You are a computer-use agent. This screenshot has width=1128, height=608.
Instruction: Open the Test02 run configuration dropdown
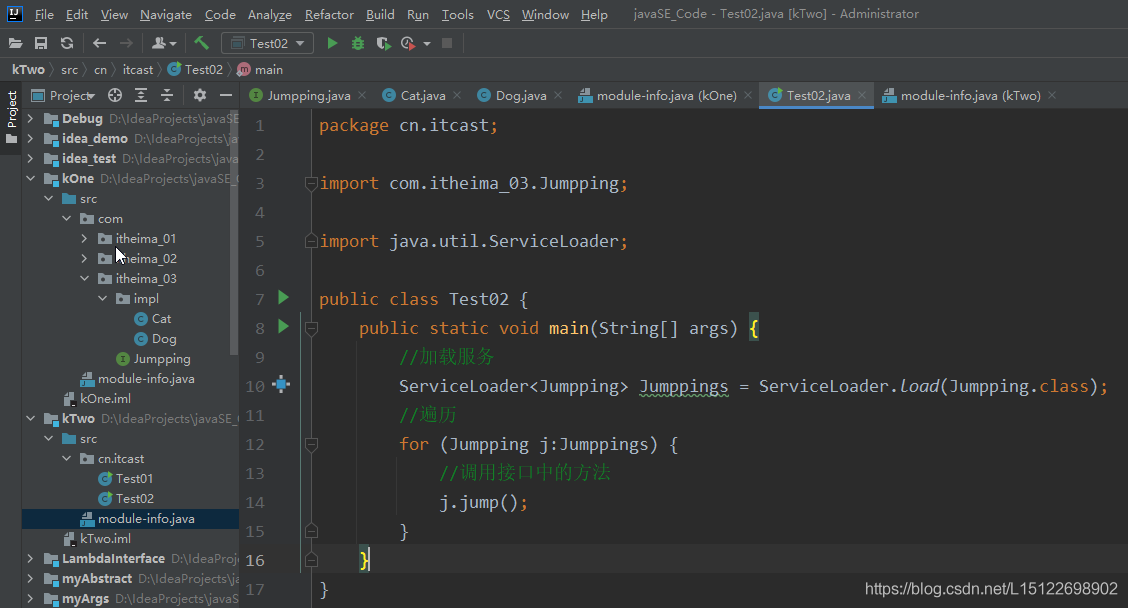(x=267, y=43)
